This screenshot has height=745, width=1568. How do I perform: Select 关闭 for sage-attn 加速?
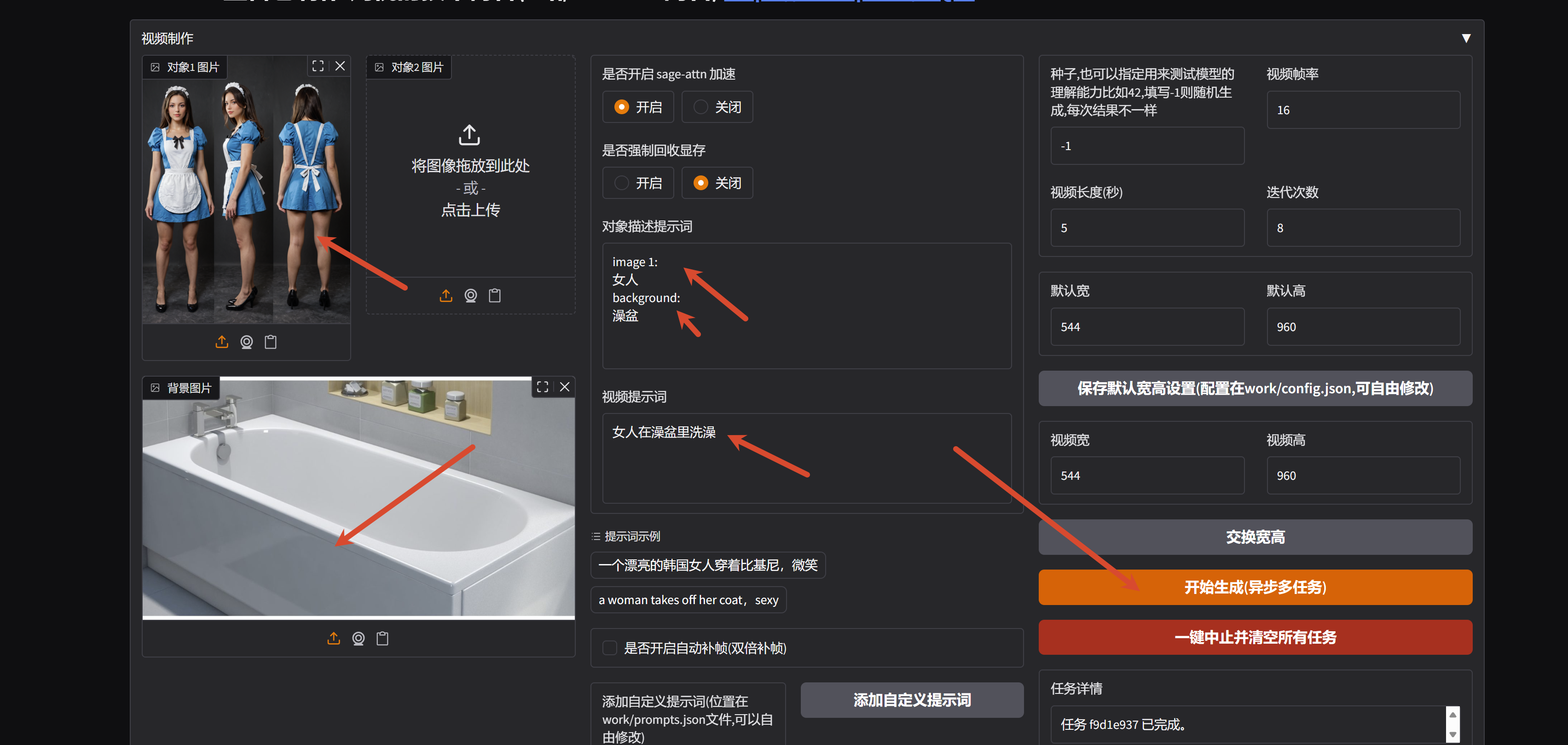[x=717, y=107]
